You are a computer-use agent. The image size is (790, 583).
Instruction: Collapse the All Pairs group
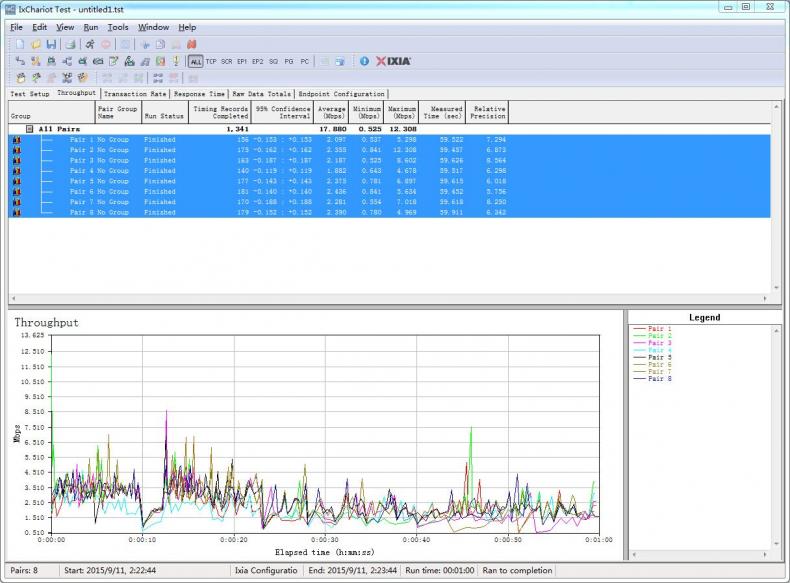click(29, 129)
